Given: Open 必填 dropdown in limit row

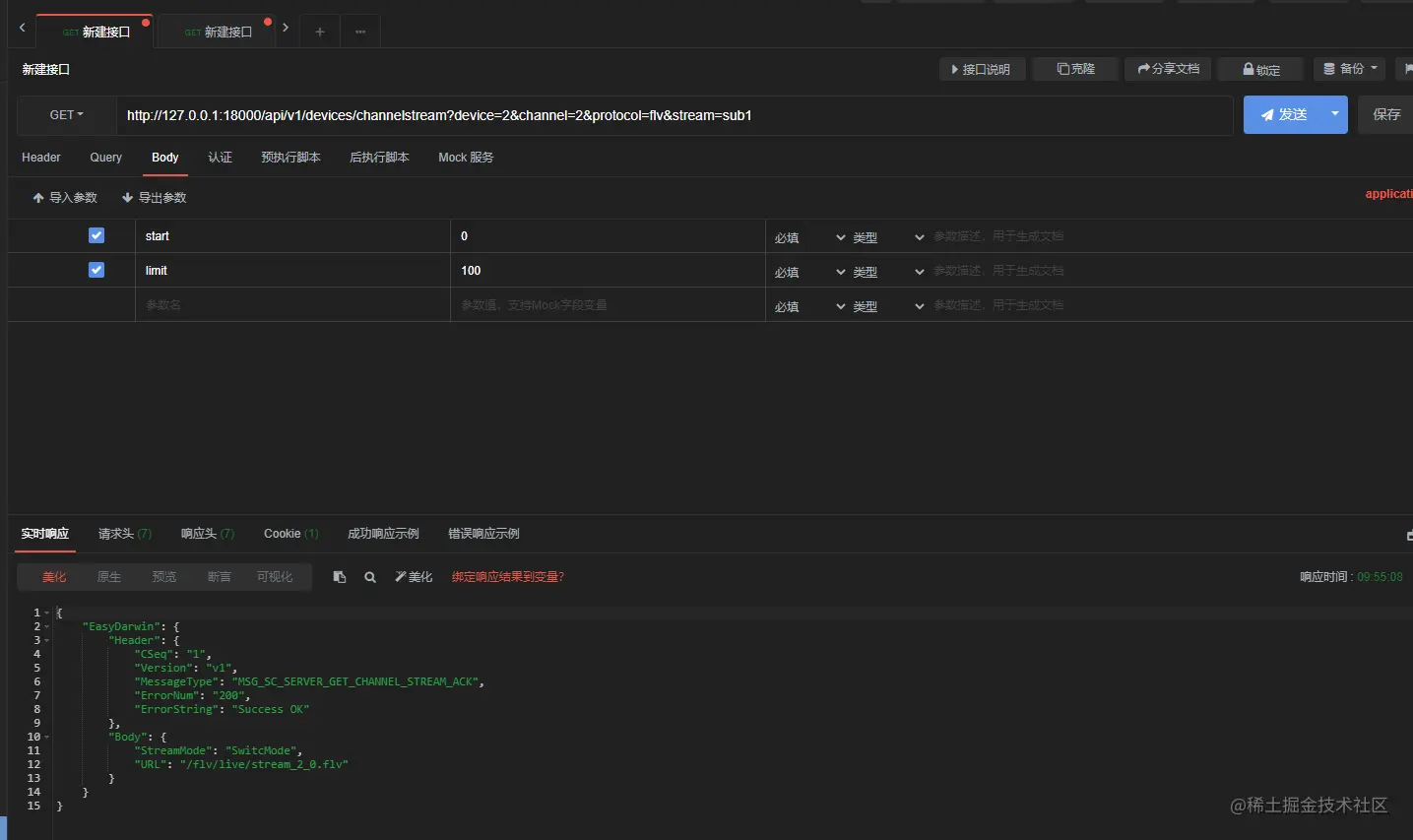Looking at the screenshot, I should click(809, 272).
